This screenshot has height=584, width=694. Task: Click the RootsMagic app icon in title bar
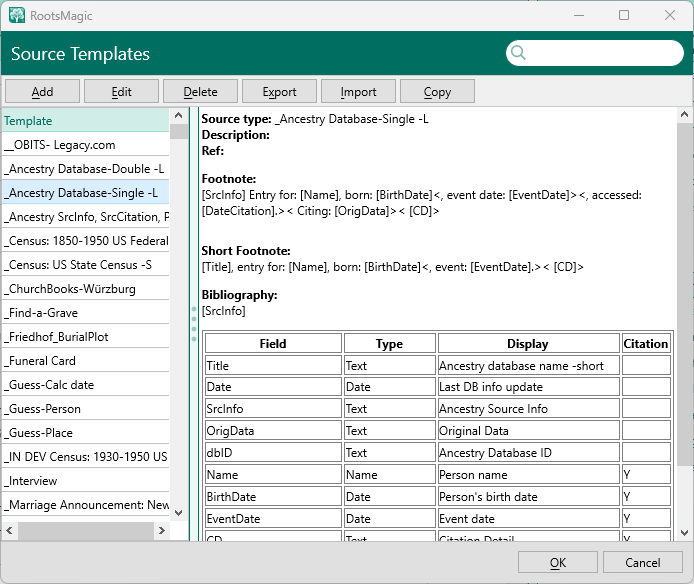17,16
